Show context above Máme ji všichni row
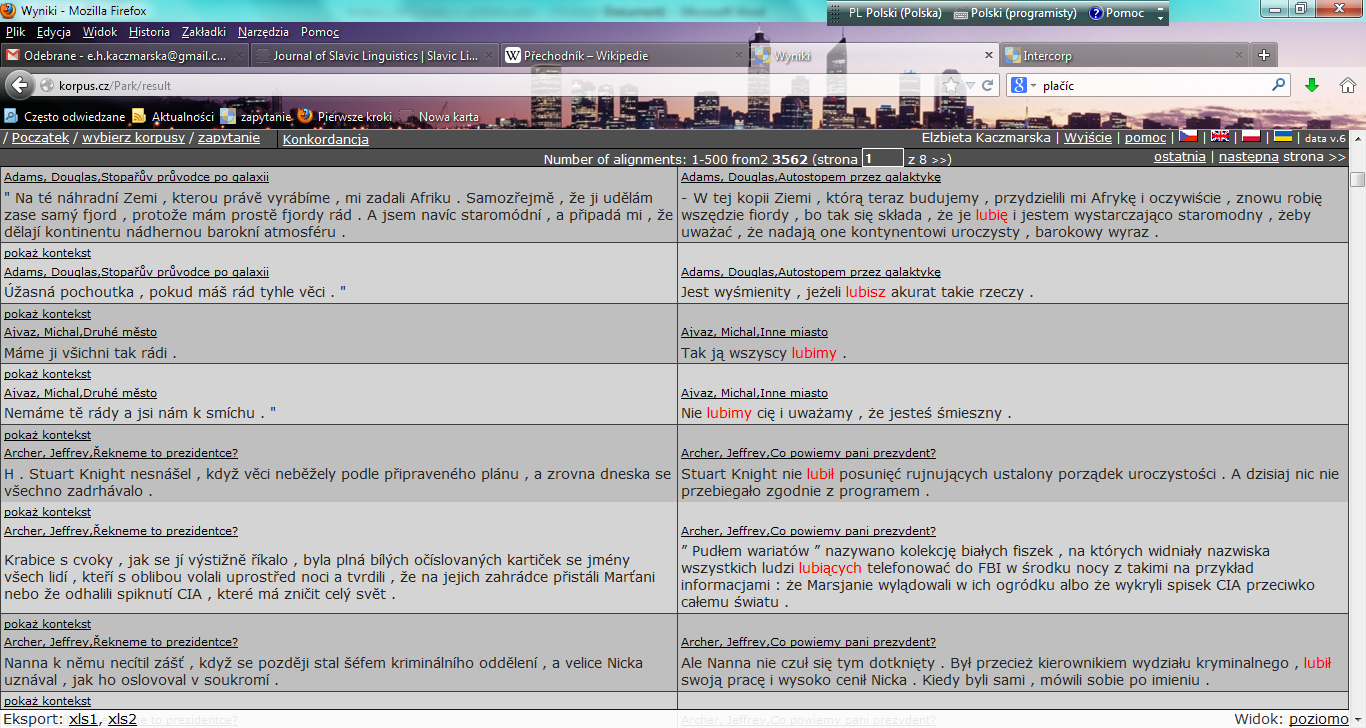 coord(47,314)
